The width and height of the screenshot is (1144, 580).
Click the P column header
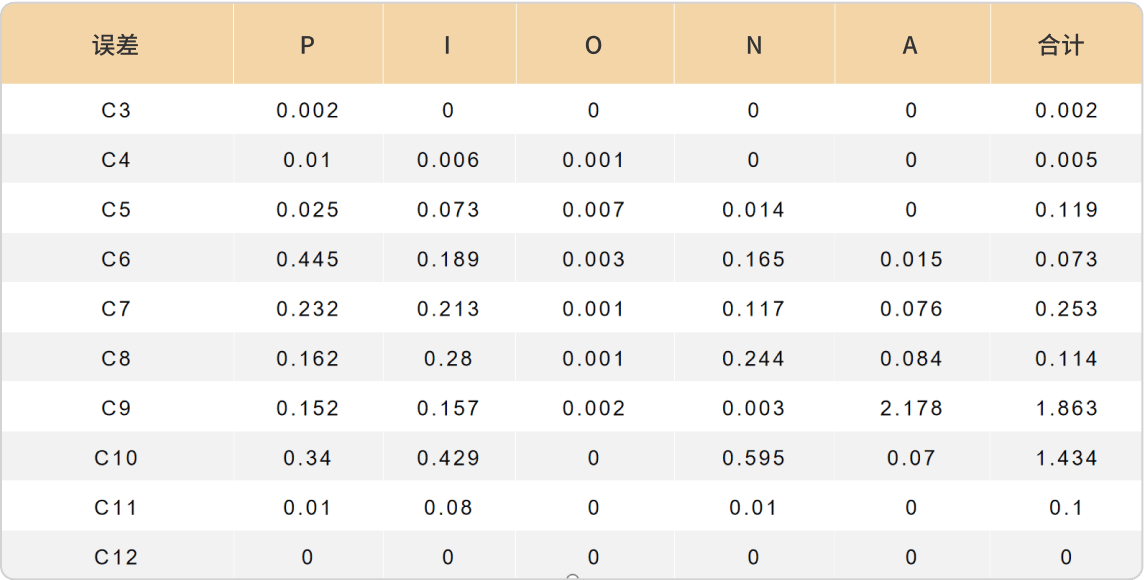[x=308, y=45]
